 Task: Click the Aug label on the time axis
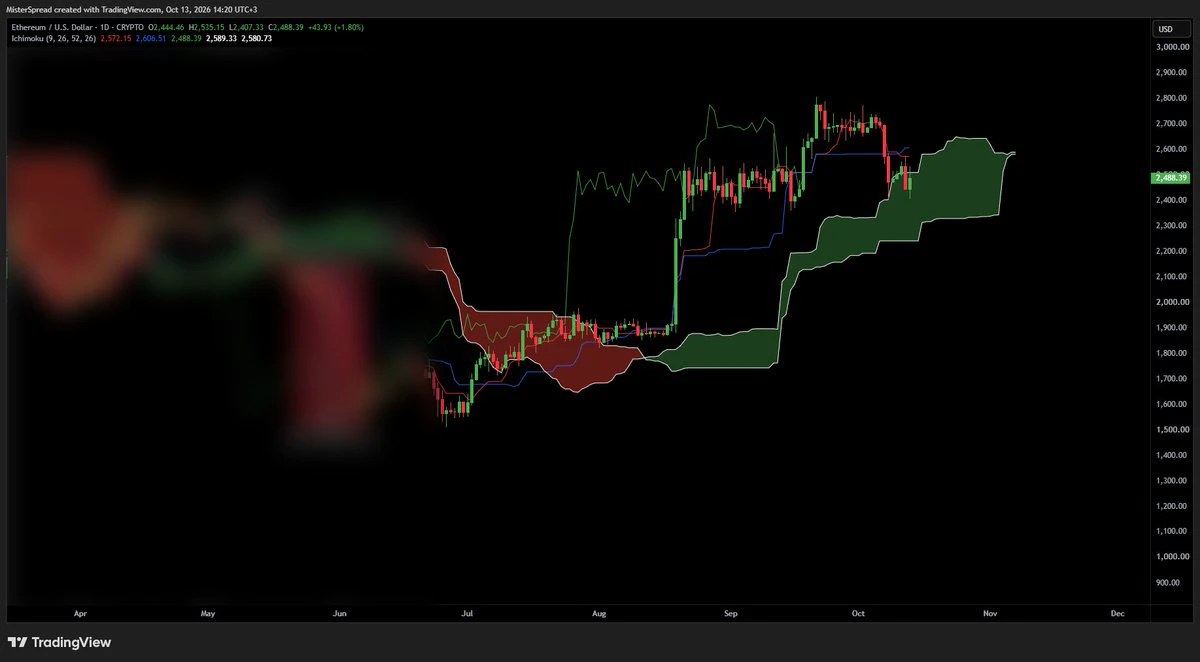click(x=600, y=612)
